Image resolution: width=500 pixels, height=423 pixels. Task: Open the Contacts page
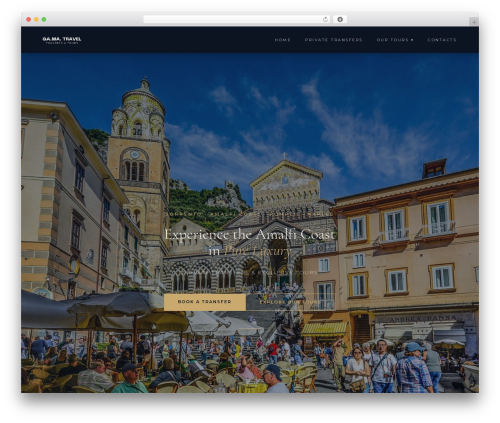coord(442,40)
